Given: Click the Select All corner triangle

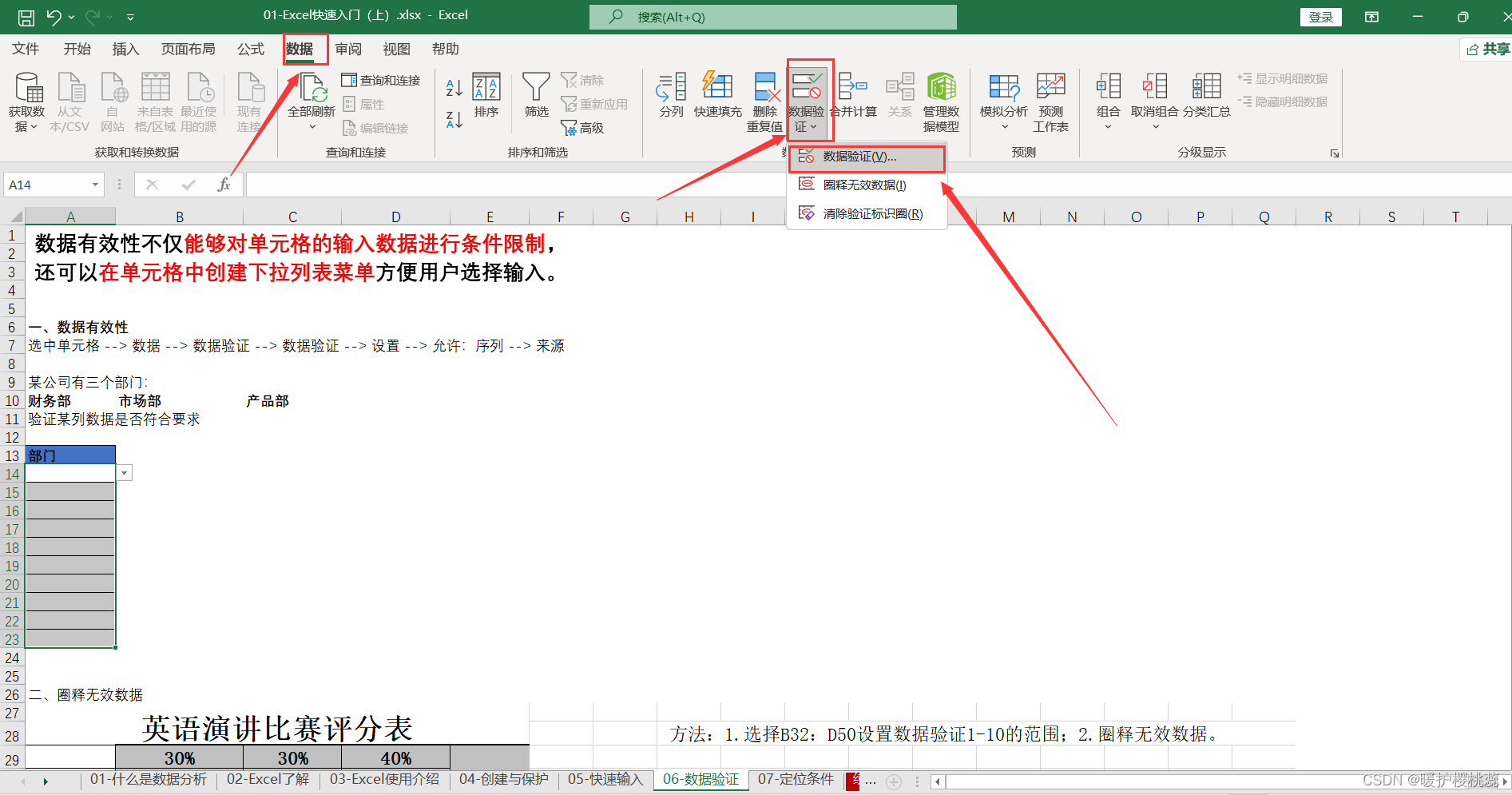Looking at the screenshot, I should 14,216.
